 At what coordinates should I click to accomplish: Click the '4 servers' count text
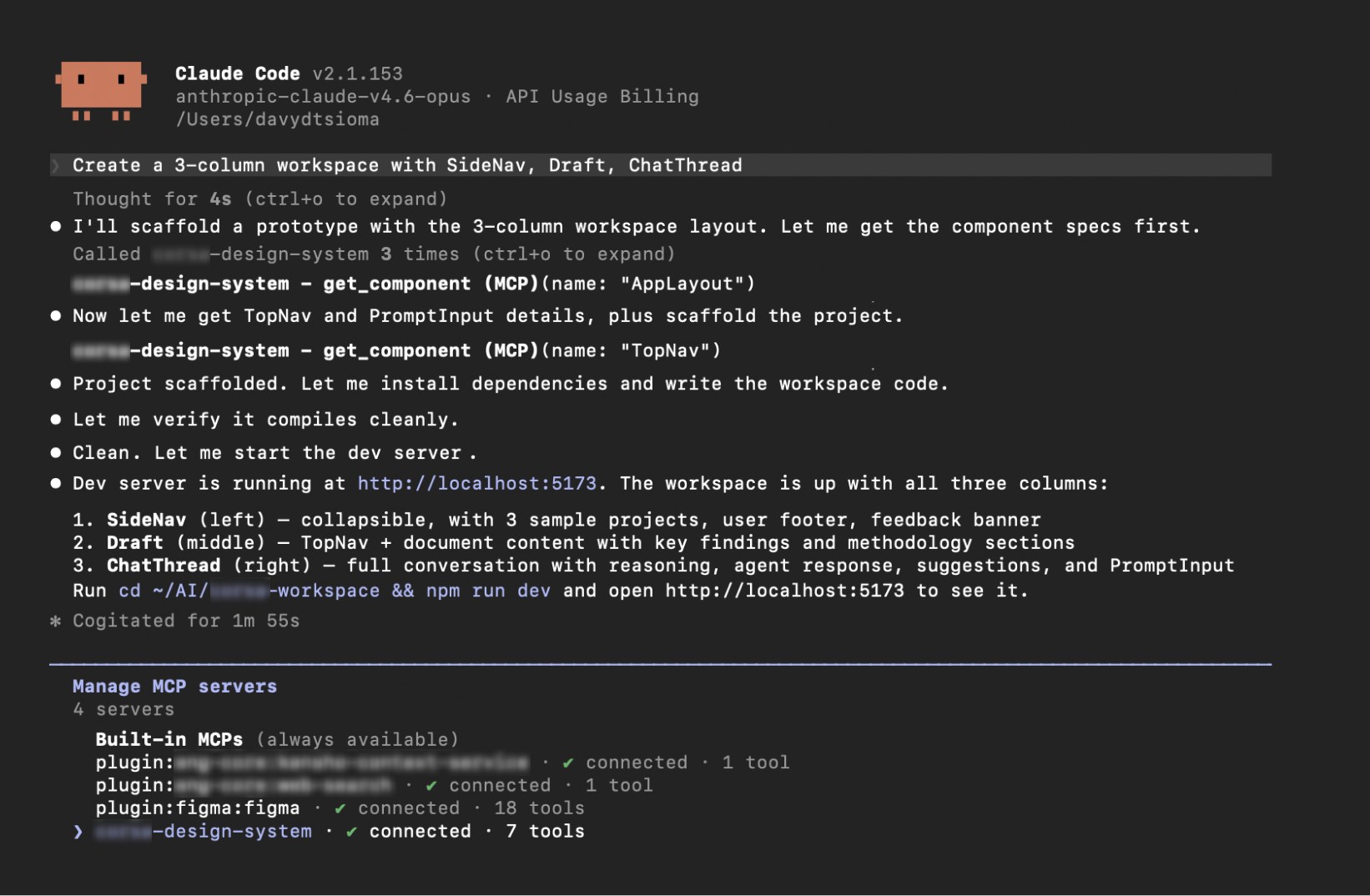pos(123,710)
